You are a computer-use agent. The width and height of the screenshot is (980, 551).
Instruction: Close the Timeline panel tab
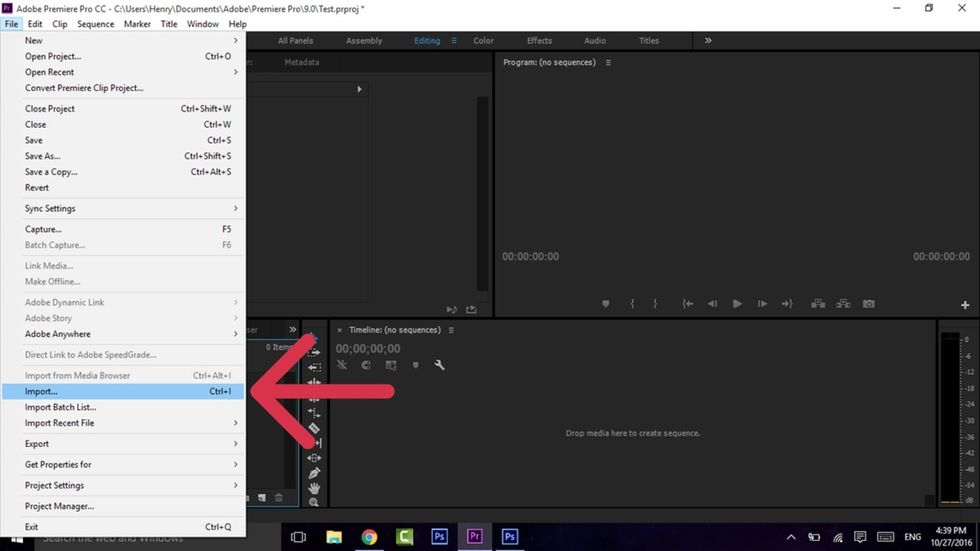pos(339,330)
